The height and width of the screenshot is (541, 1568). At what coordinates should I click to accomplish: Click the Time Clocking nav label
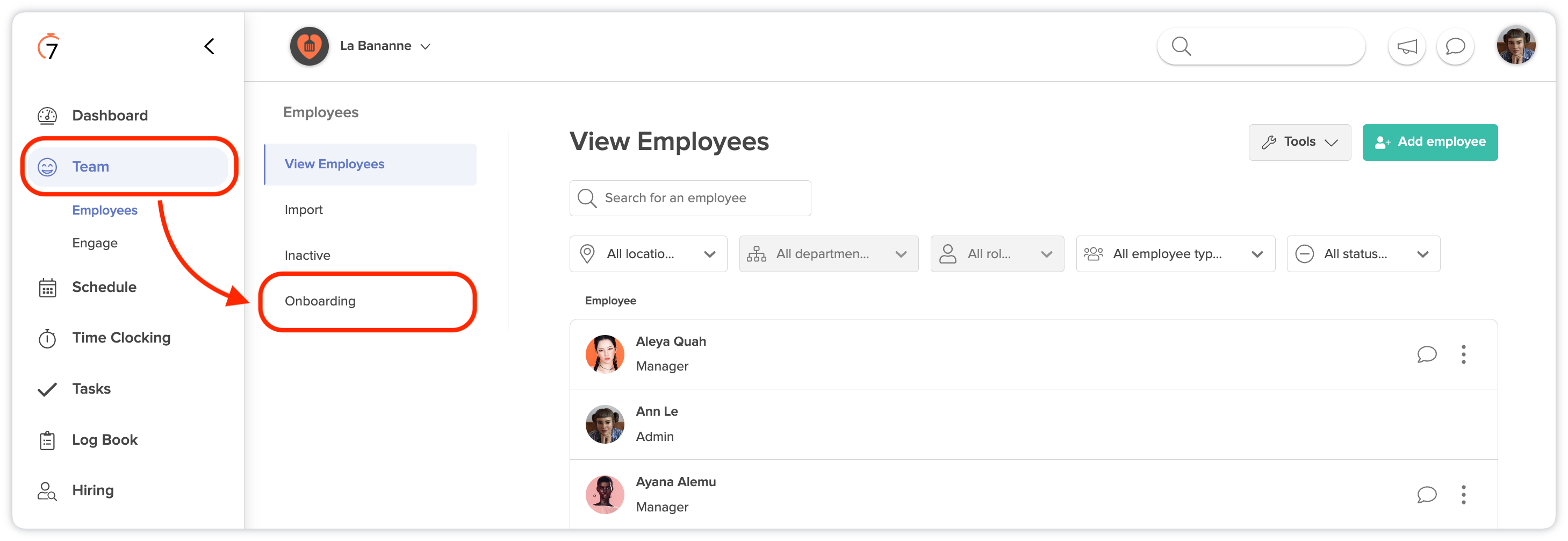click(x=121, y=338)
